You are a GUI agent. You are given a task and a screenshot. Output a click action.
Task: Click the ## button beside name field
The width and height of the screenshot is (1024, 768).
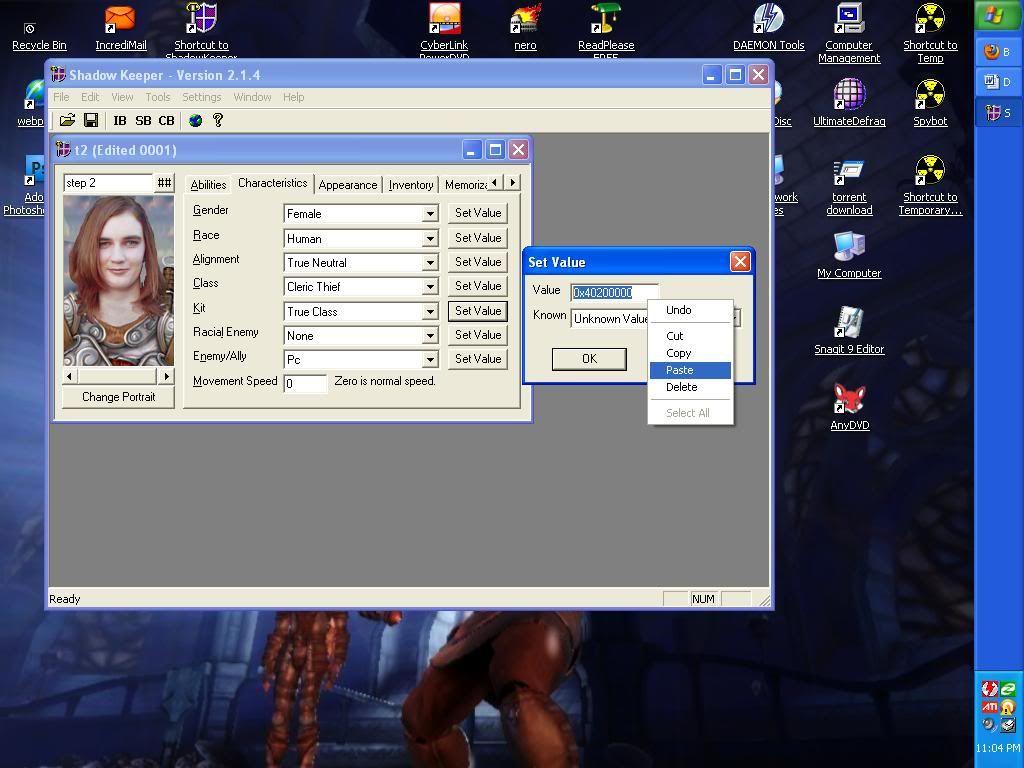(164, 183)
